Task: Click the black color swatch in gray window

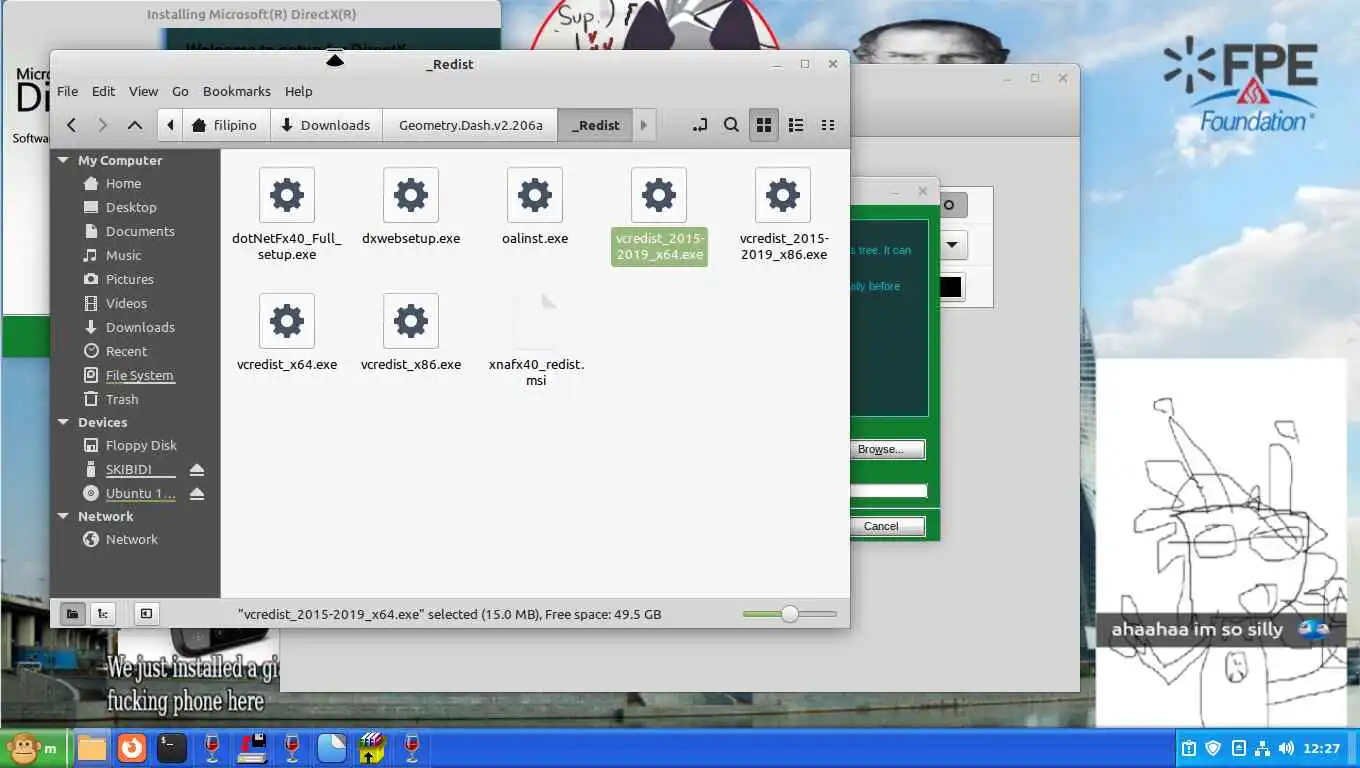Action: [951, 288]
